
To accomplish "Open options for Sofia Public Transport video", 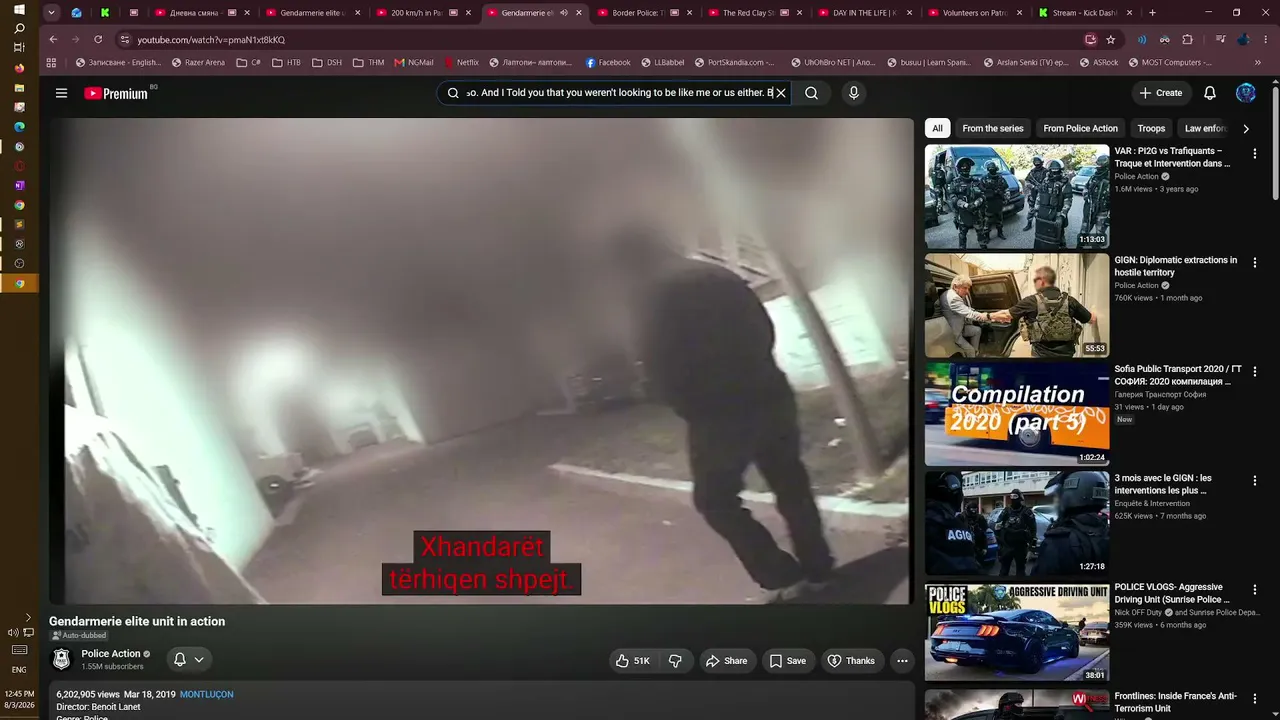I will click(x=1255, y=371).
